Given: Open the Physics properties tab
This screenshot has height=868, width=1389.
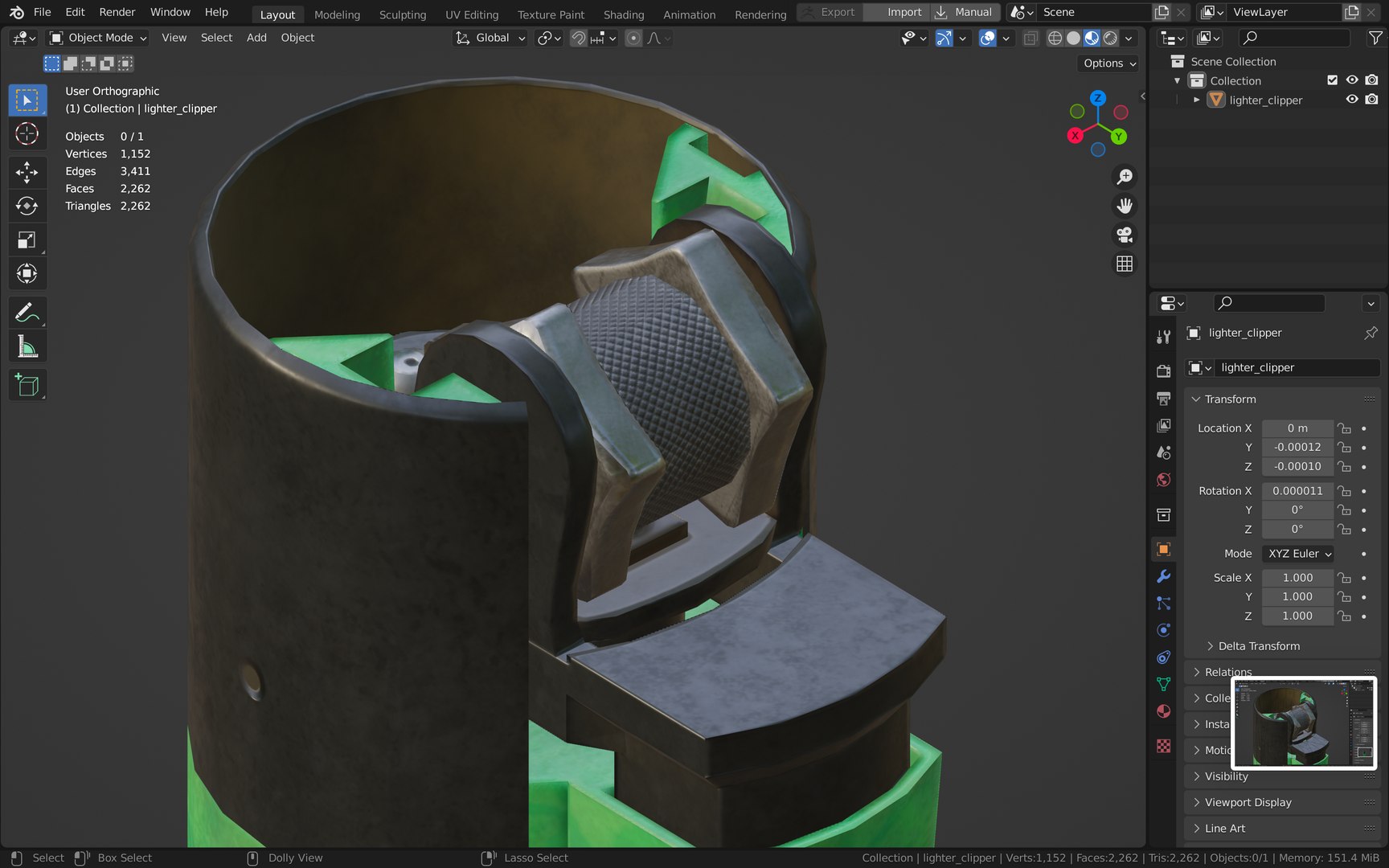Looking at the screenshot, I should (x=1163, y=630).
